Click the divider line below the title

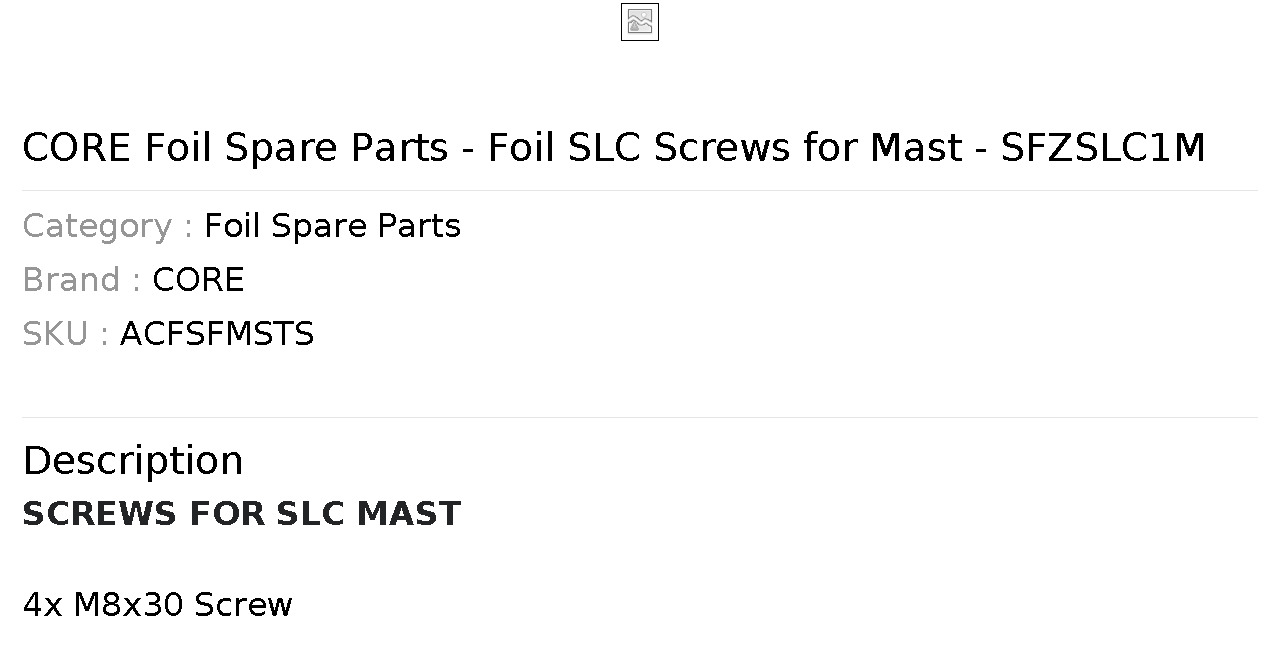click(640, 190)
